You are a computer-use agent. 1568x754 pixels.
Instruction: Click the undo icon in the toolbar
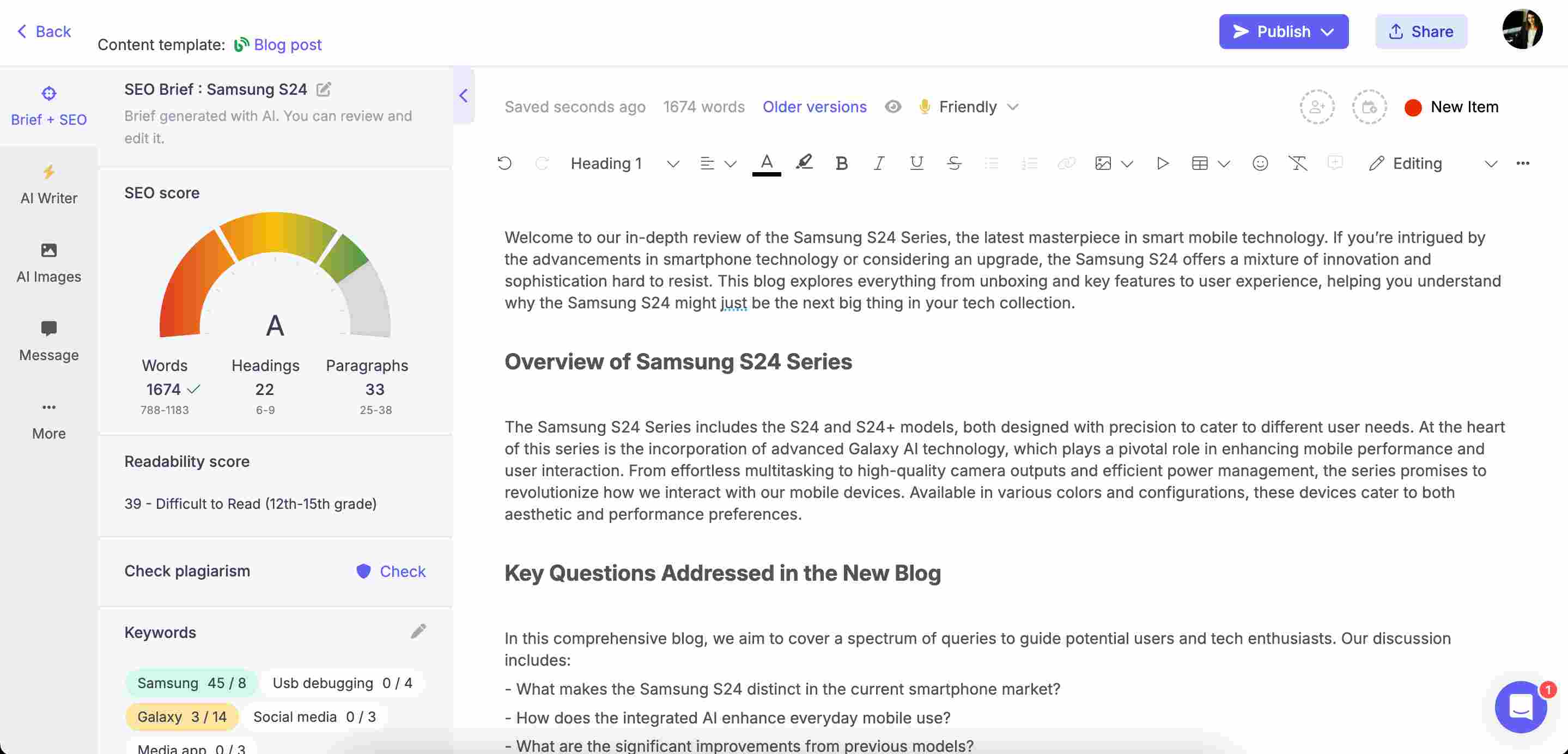click(x=504, y=163)
